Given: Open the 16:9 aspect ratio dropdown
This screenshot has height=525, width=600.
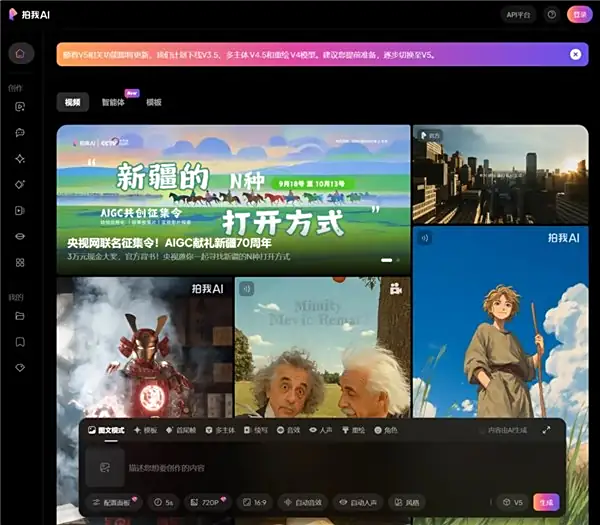Looking at the screenshot, I should pyautogui.click(x=255, y=502).
